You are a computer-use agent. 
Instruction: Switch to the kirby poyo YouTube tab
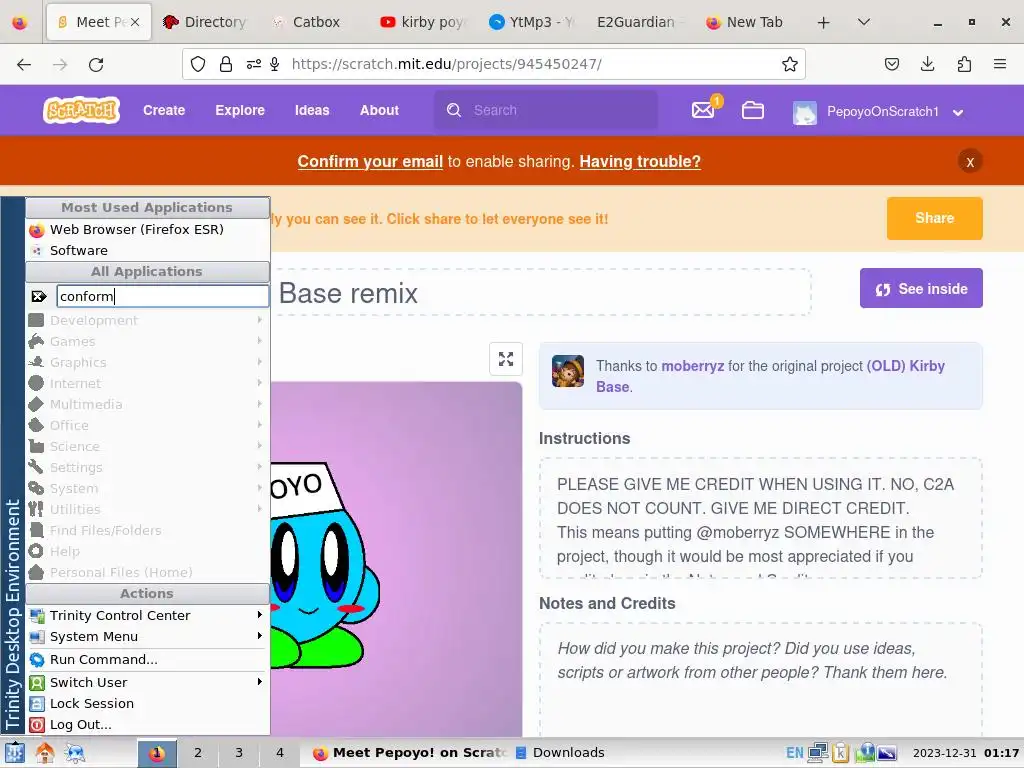(423, 22)
